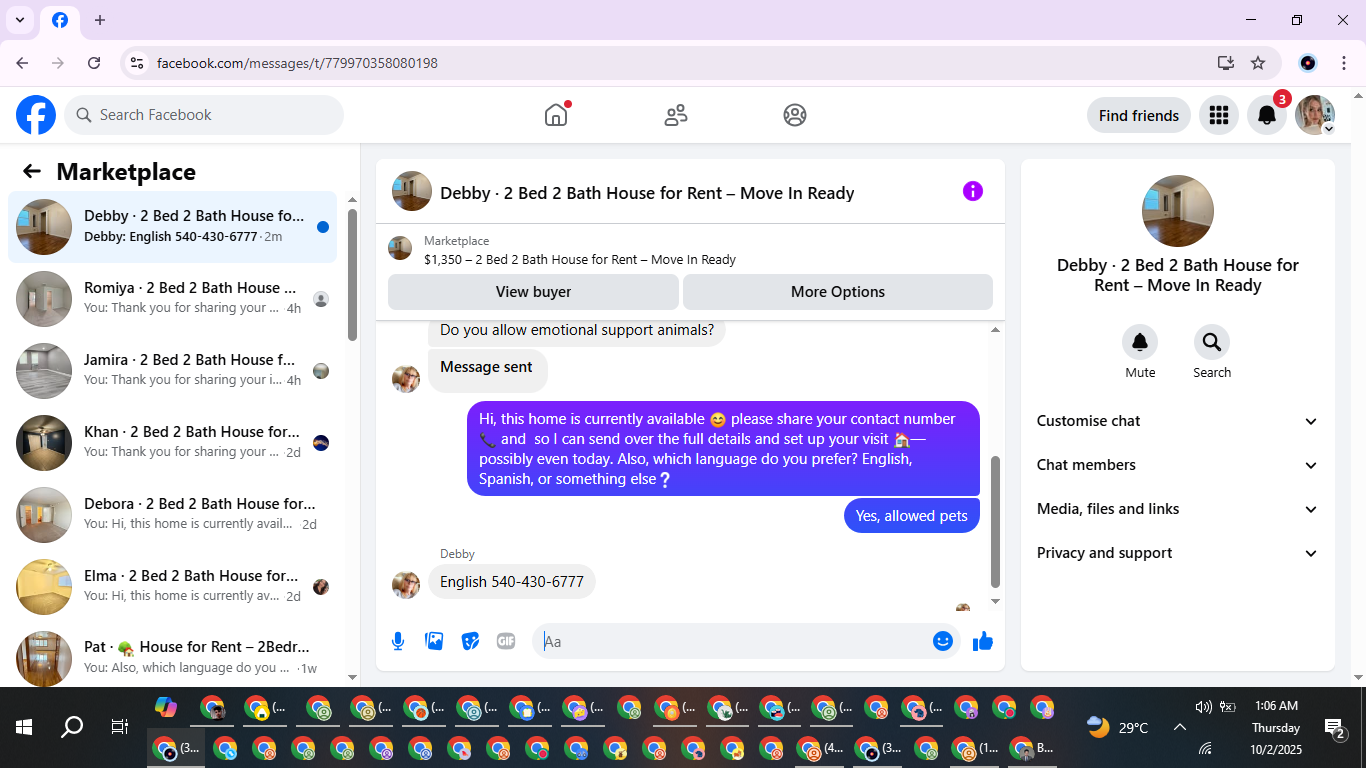
Task: Click the browser address bar URL
Action: pos(297,63)
